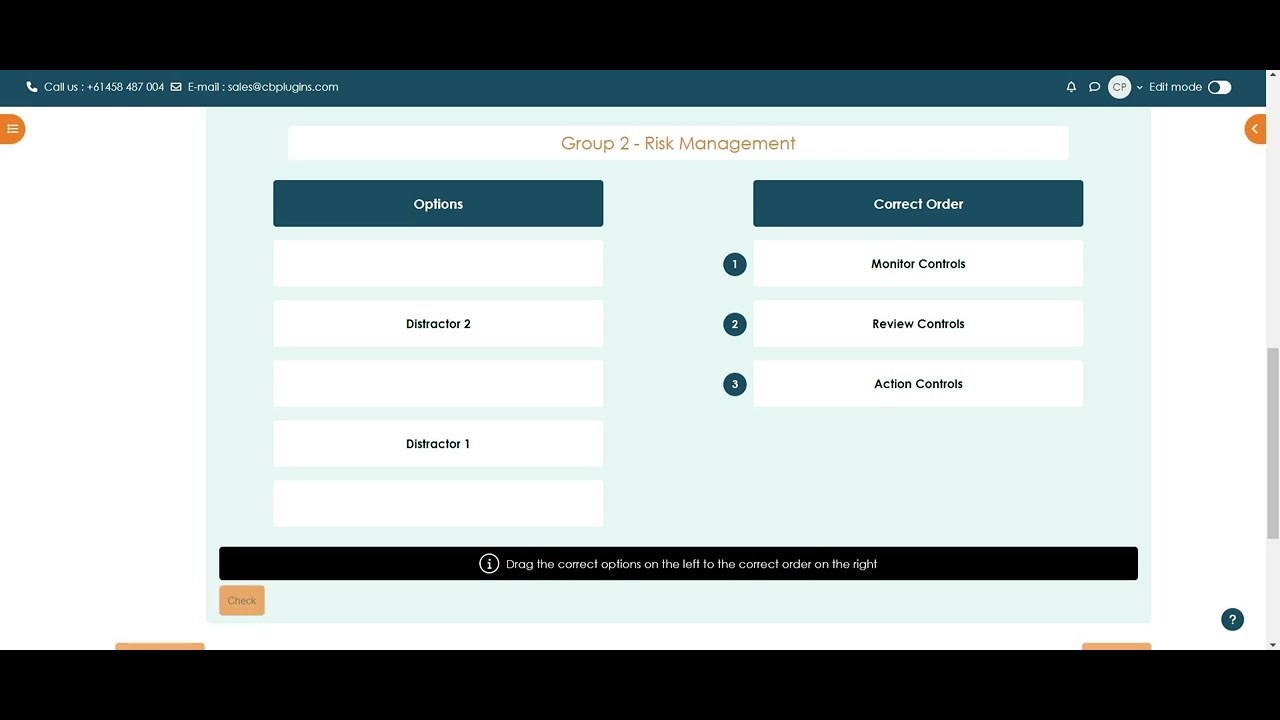Click the Check button
Screen dimensions: 1280x720
pos(242,600)
